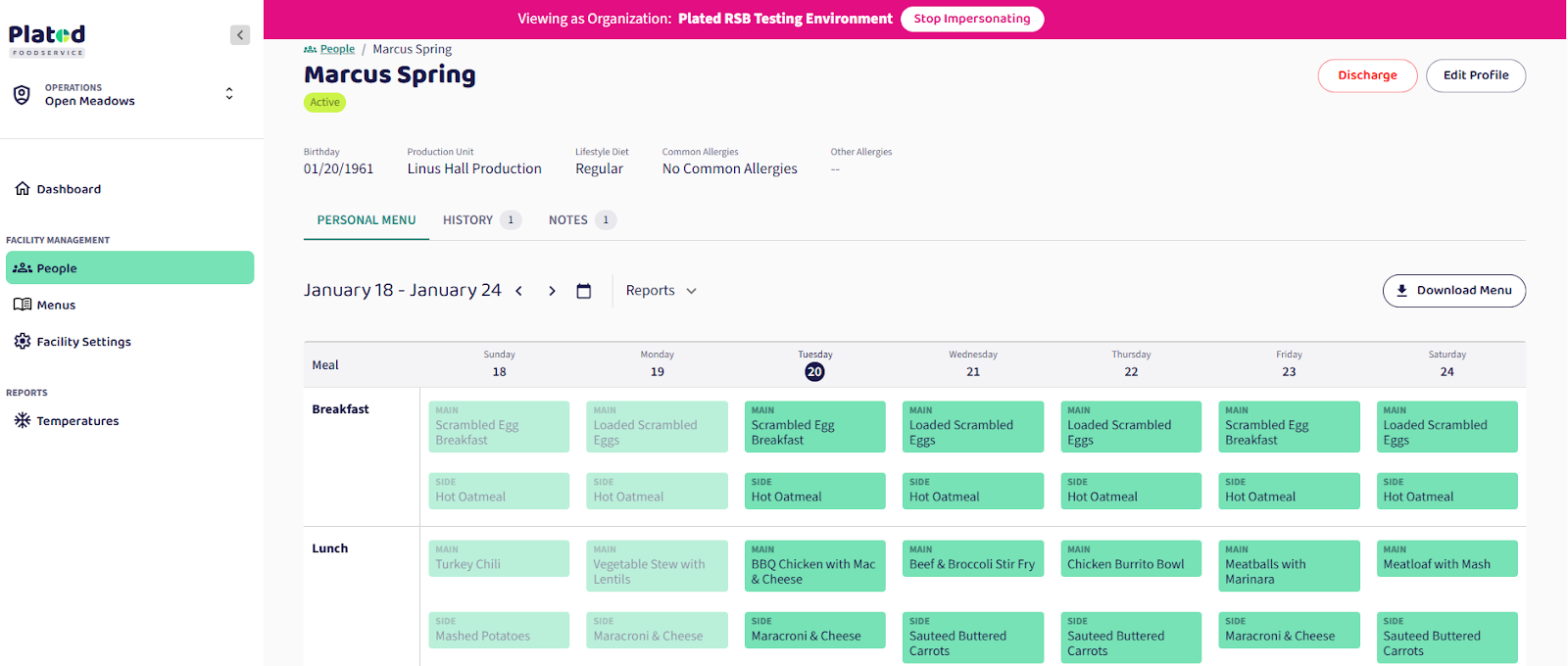
Task: Go to previous week using left arrow
Action: 519,291
